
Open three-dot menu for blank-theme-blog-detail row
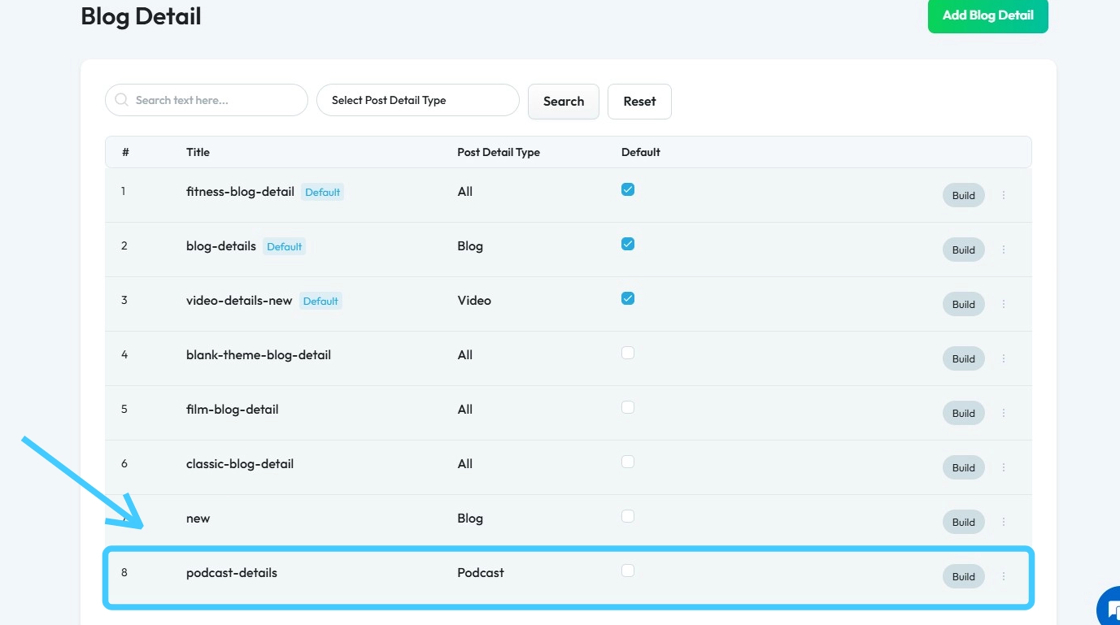[1003, 359]
